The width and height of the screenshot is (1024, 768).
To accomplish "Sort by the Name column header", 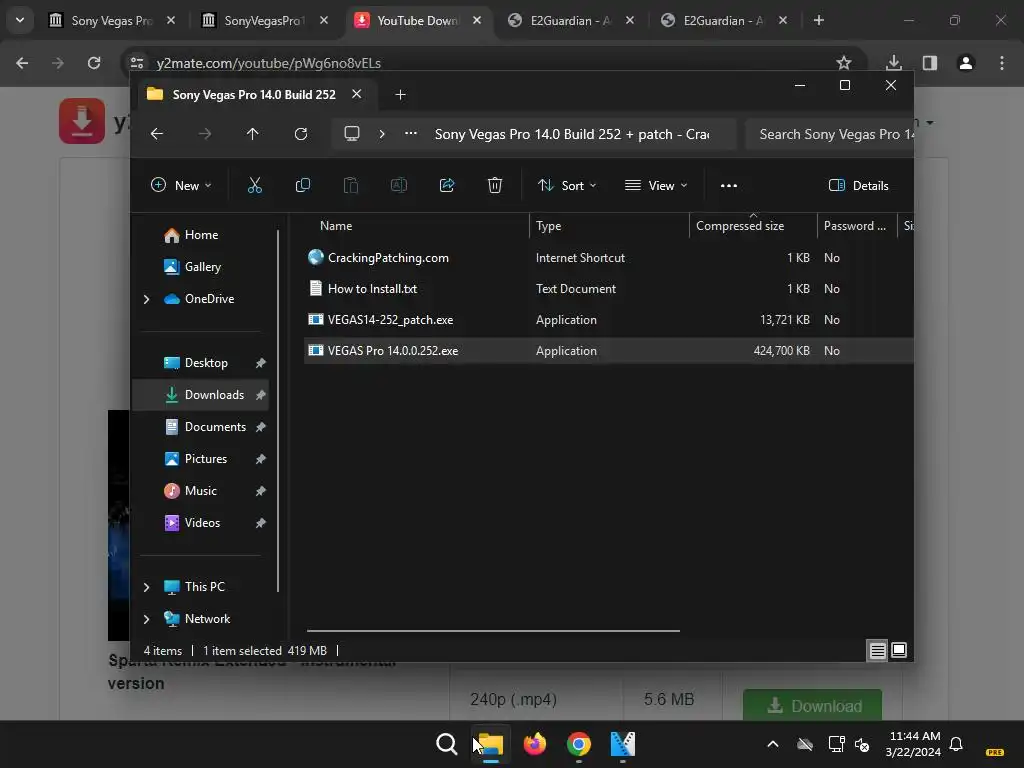I will [x=336, y=226].
